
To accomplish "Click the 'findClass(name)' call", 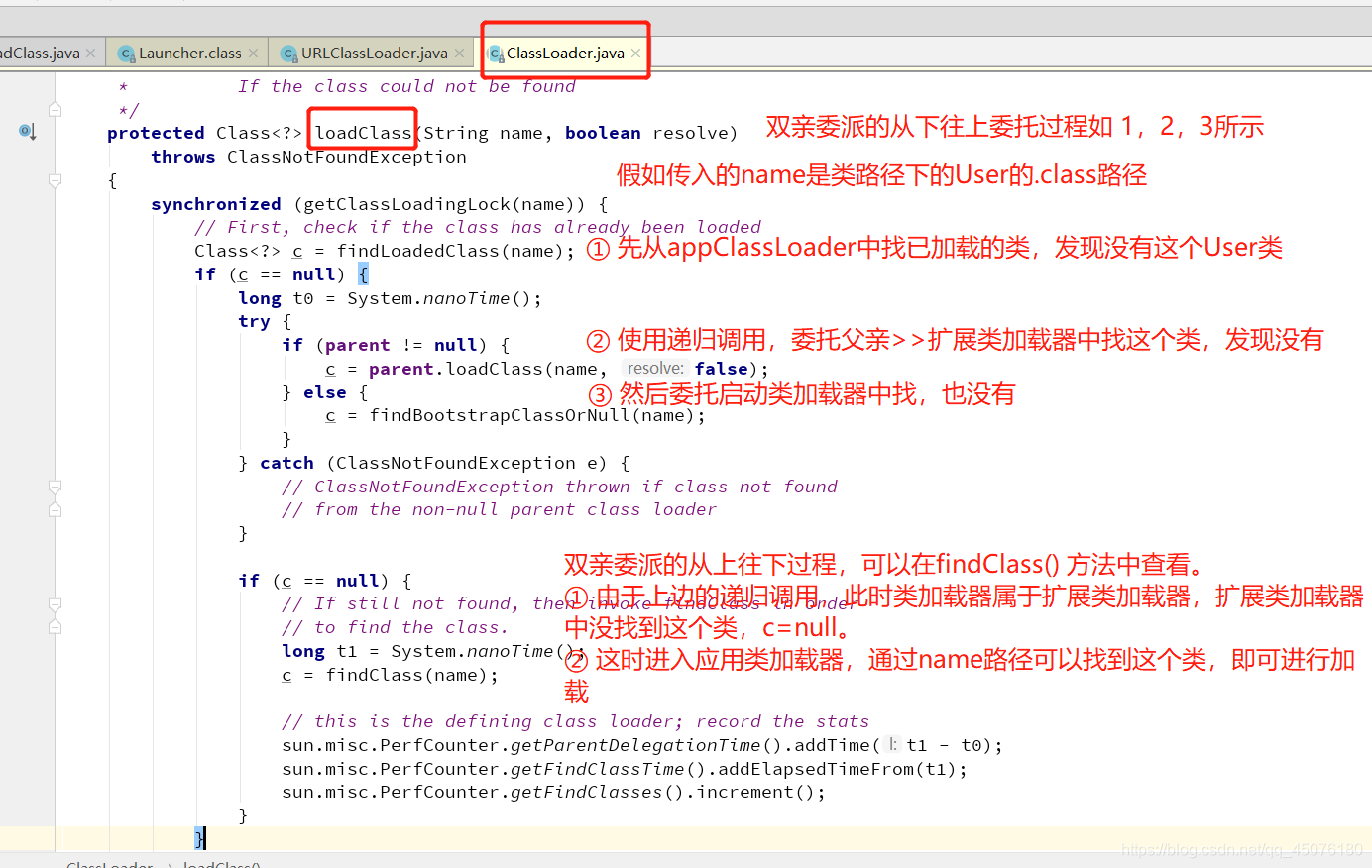I will (406, 675).
